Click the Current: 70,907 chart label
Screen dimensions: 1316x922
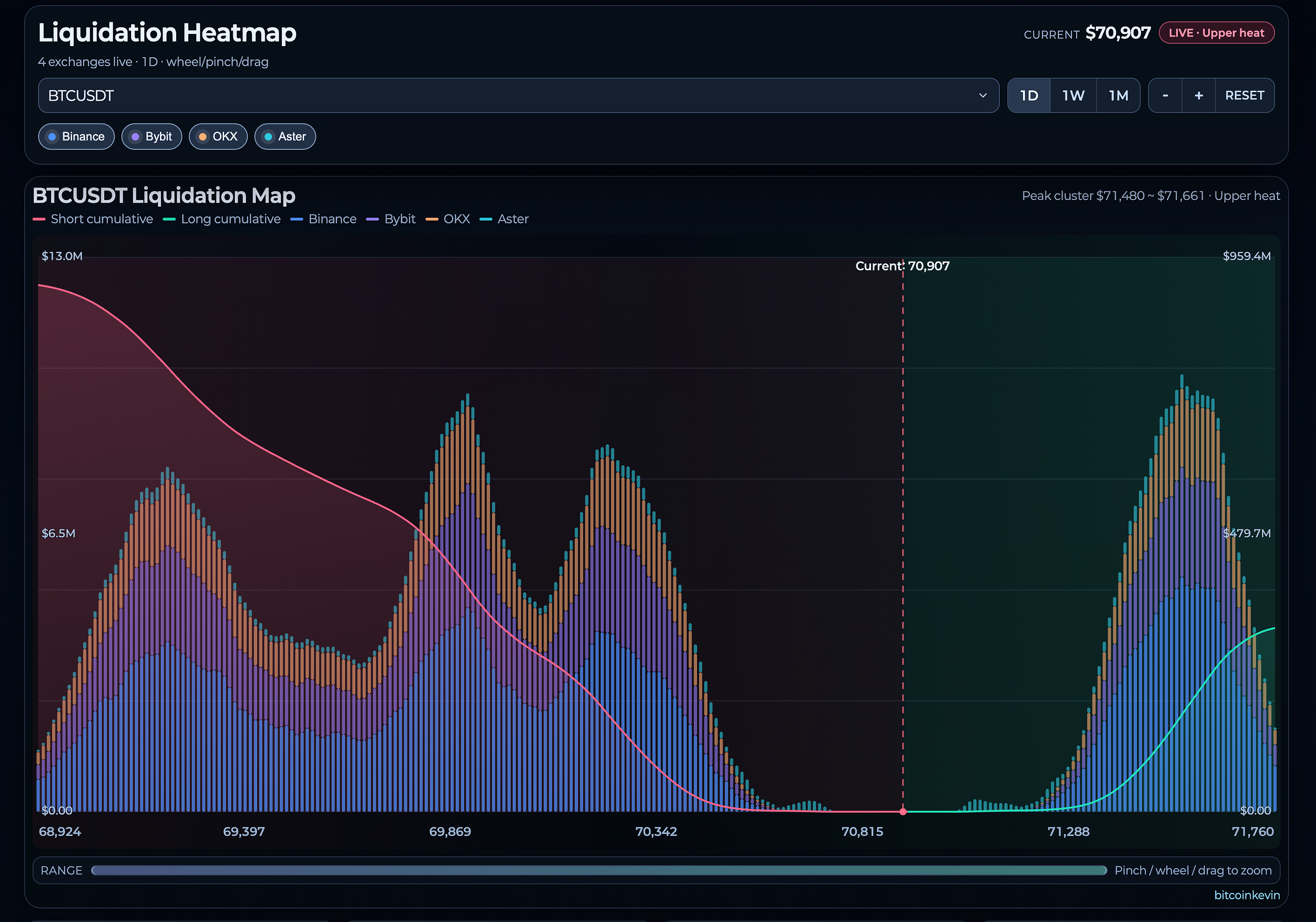click(902, 266)
